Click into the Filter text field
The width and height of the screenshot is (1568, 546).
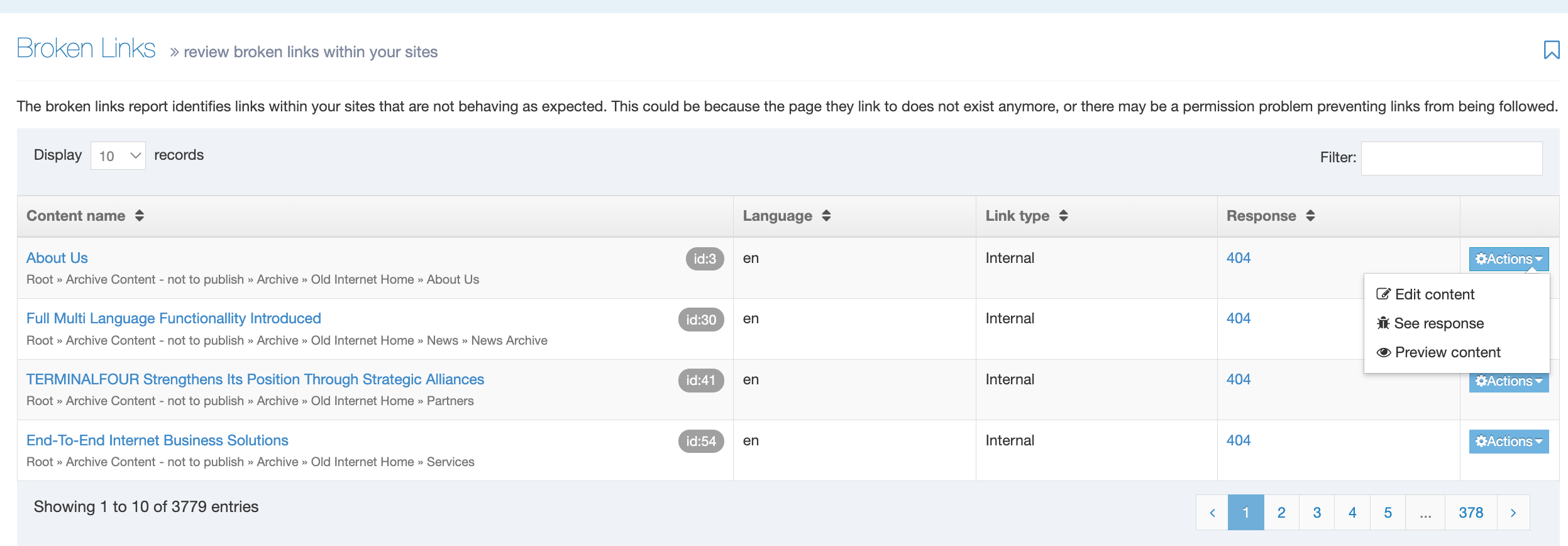coord(1452,159)
